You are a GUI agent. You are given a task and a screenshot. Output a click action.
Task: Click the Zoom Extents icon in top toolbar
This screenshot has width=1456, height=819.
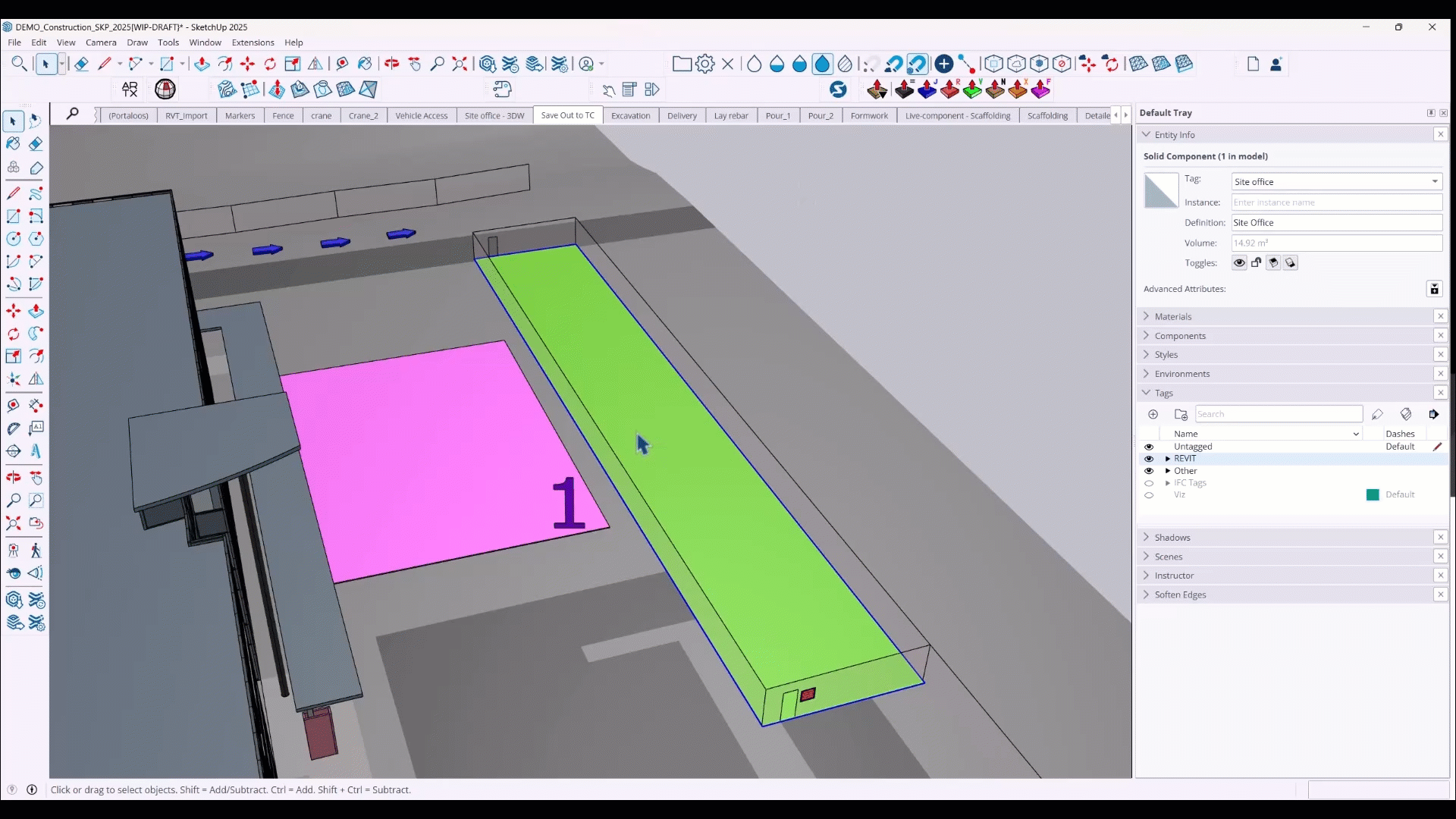460,64
